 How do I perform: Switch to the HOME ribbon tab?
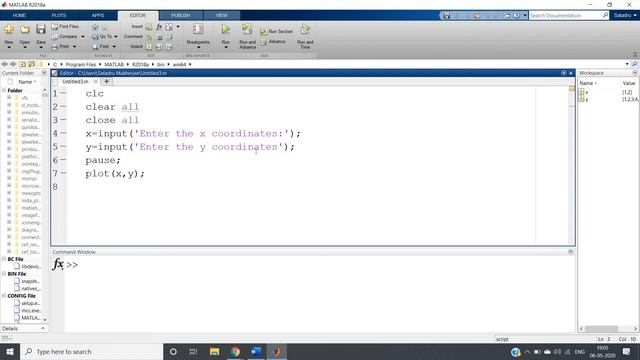[19, 15]
